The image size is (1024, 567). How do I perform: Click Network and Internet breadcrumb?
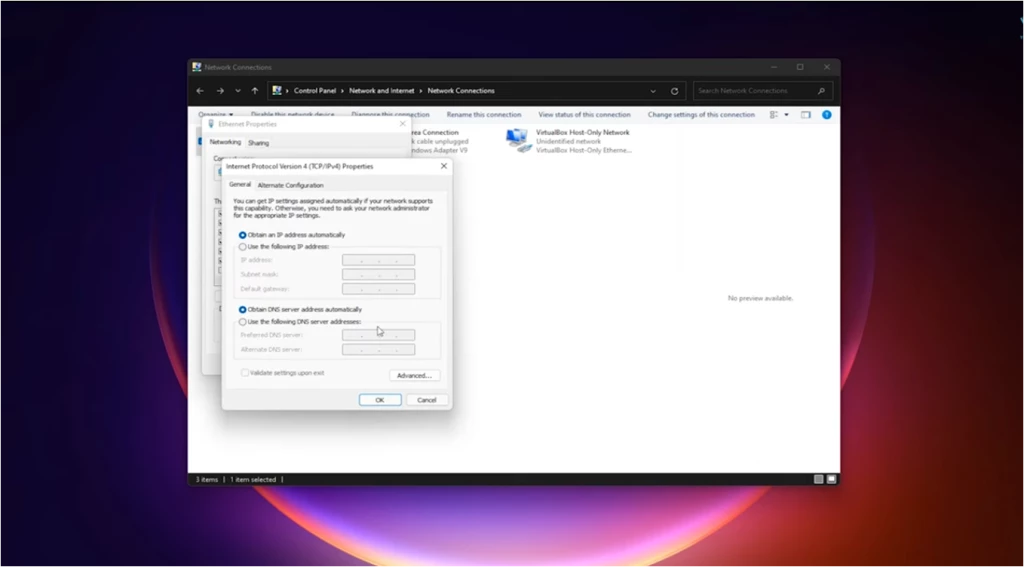point(382,91)
